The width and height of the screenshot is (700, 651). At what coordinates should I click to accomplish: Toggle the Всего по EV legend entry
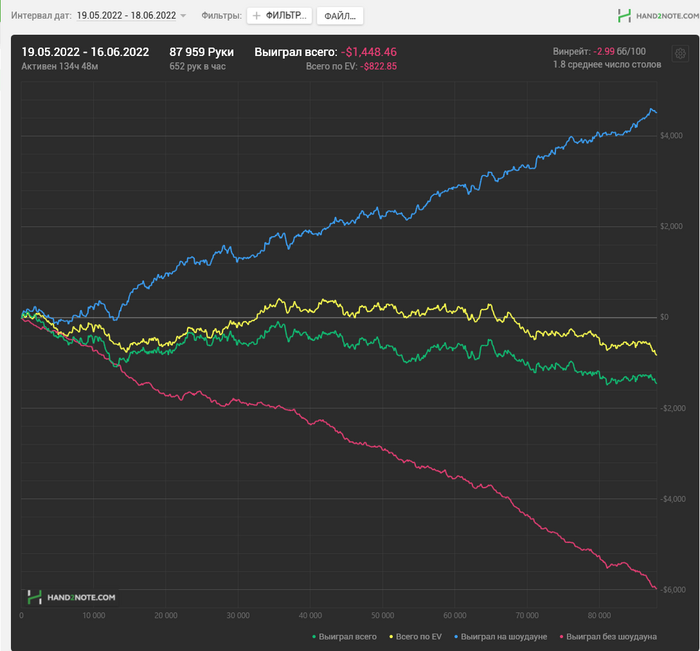point(415,637)
